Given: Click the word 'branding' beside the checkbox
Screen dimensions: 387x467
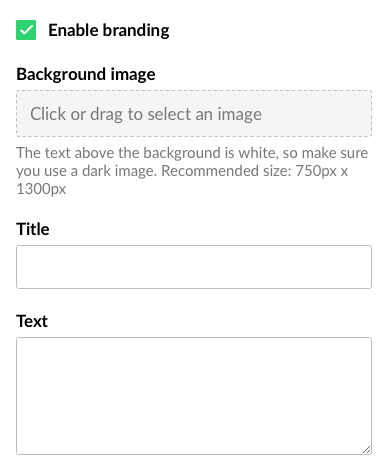Looking at the screenshot, I should click(x=136, y=30).
